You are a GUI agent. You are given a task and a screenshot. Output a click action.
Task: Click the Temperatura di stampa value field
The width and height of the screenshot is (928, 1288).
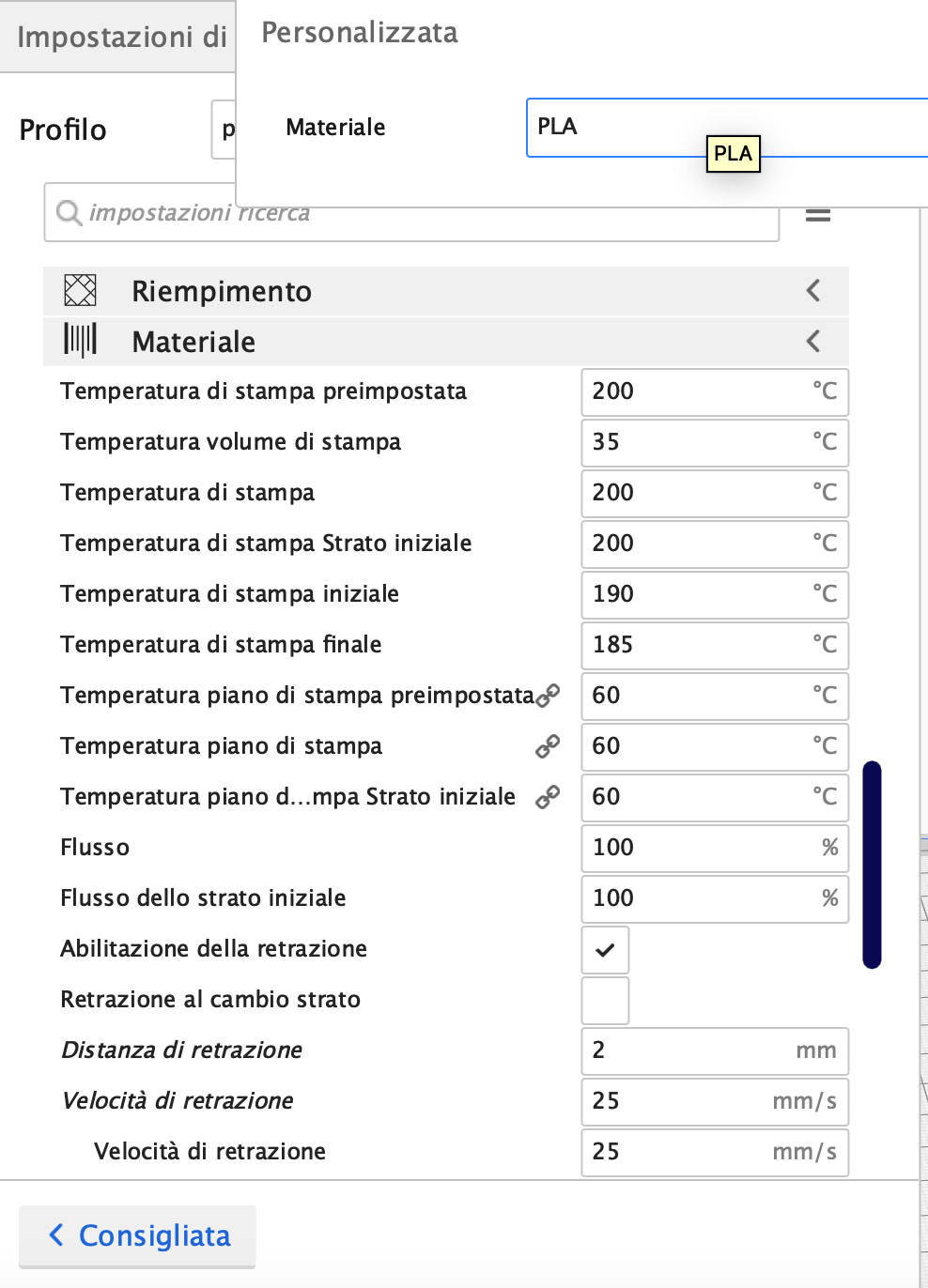pyautogui.click(x=714, y=493)
